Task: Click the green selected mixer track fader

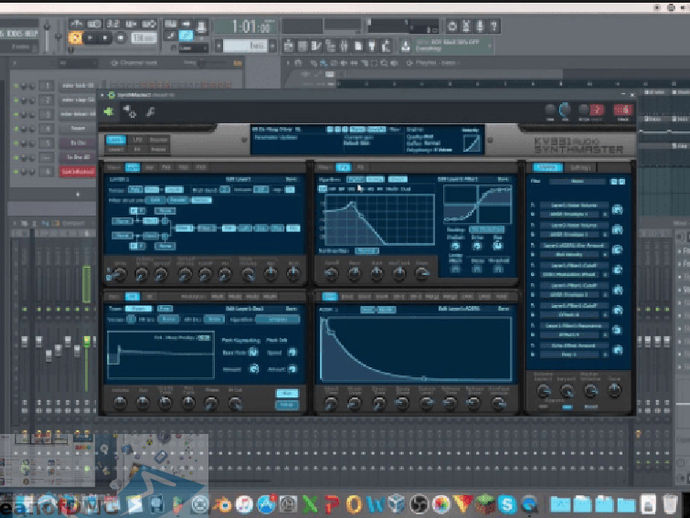Action: pyautogui.click(x=87, y=341)
